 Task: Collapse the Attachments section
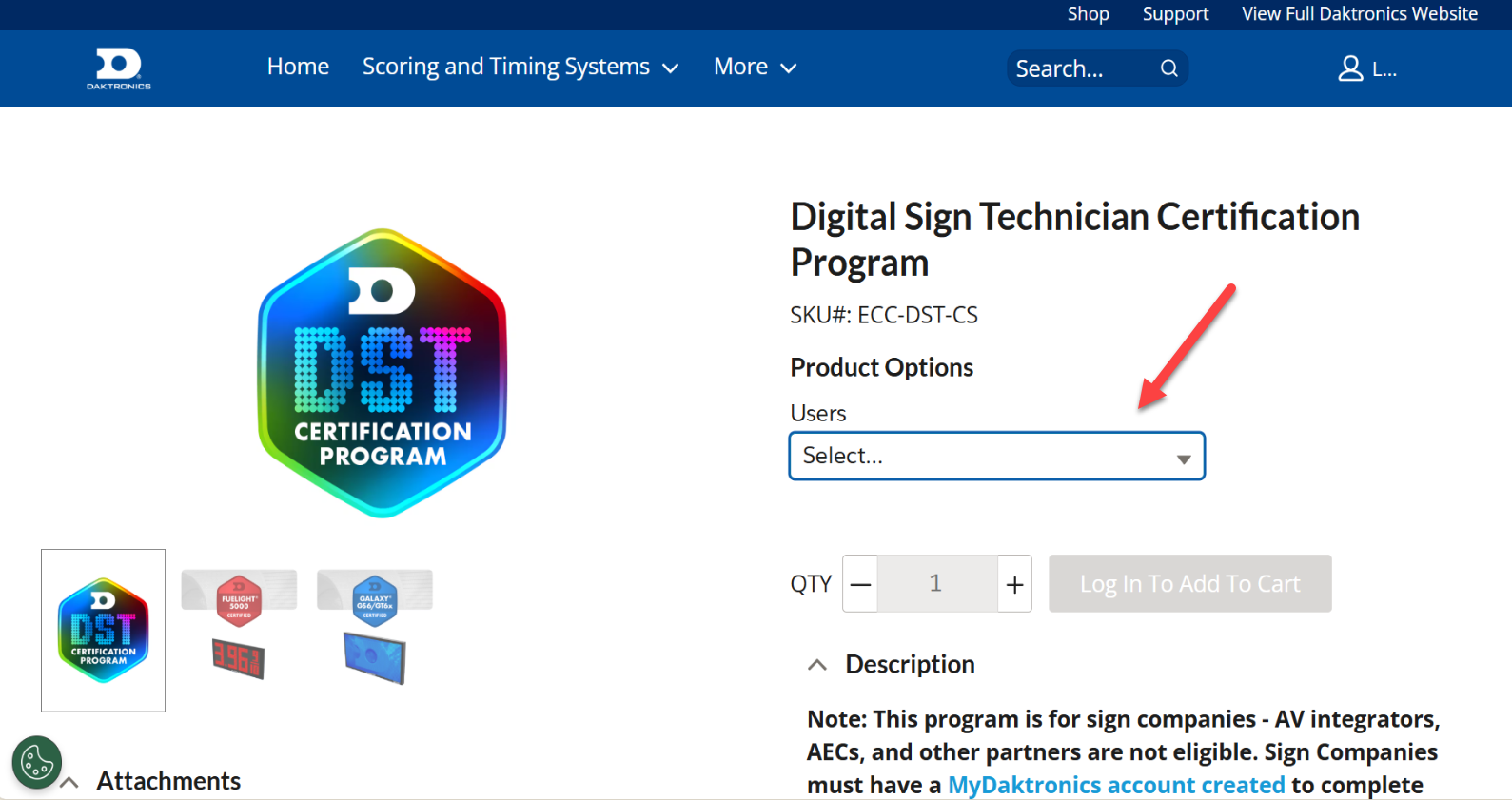pyautogui.click(x=69, y=783)
